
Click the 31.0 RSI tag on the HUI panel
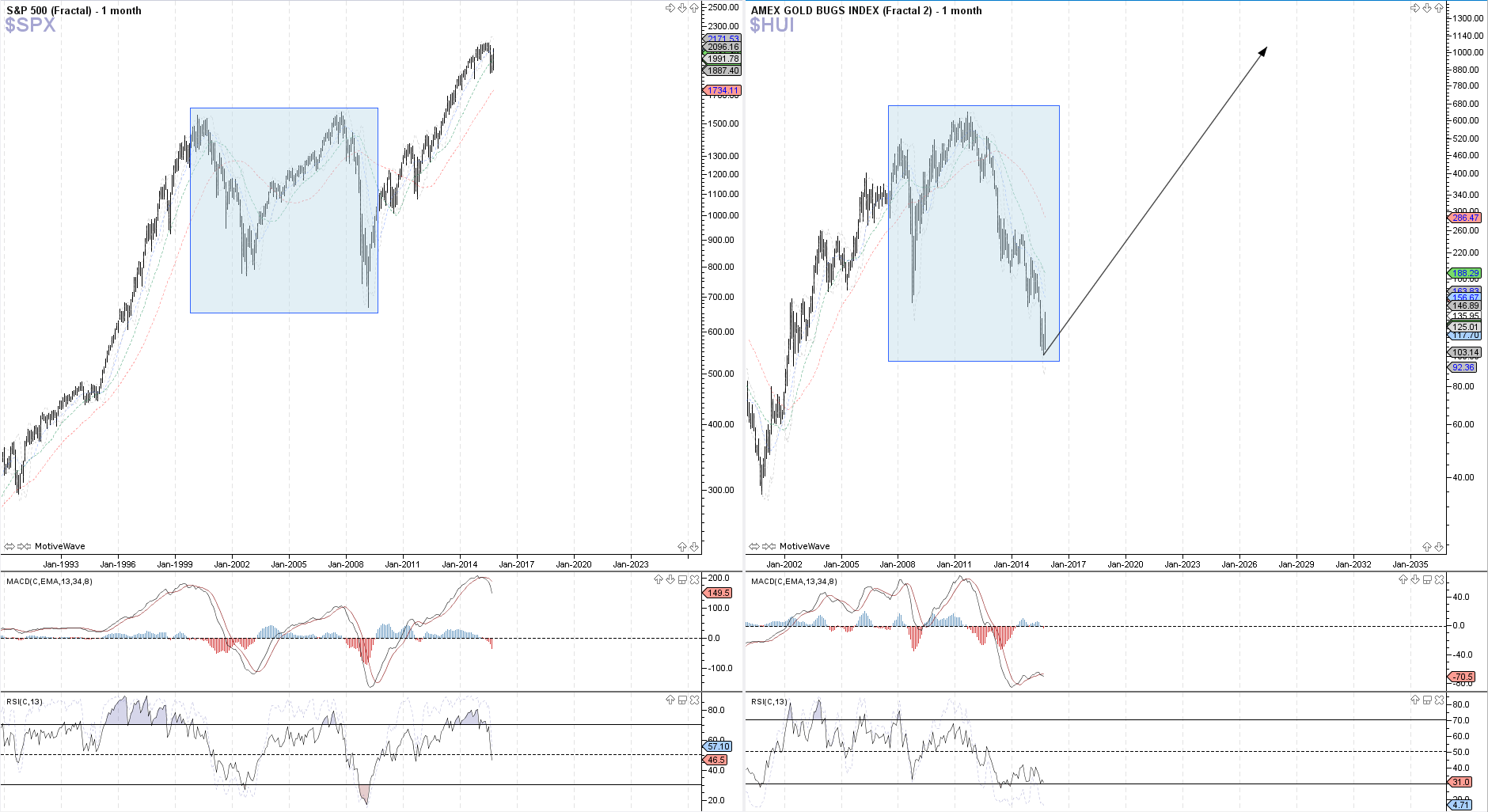coord(1460,782)
